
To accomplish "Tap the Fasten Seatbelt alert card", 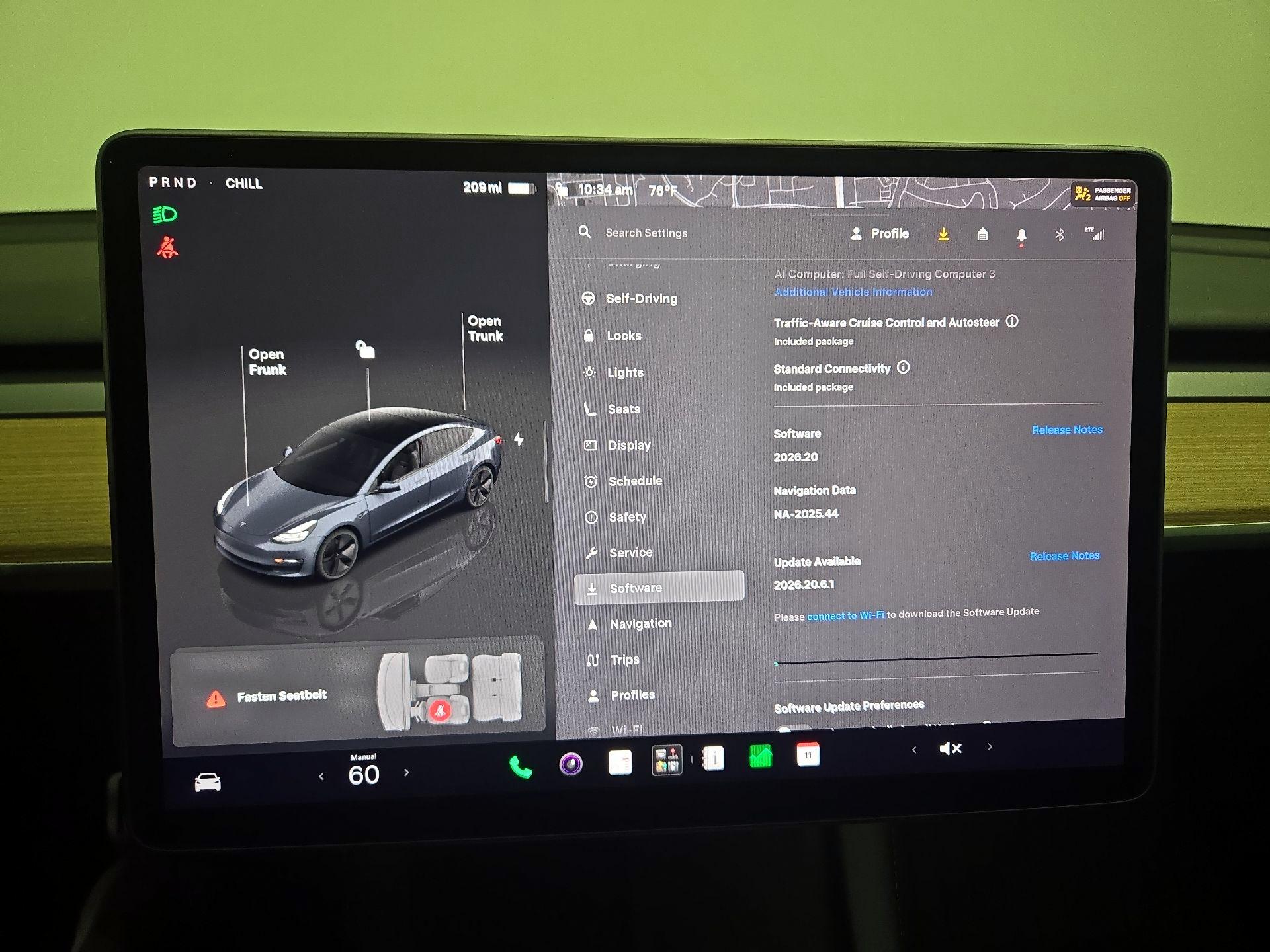I will (x=358, y=694).
